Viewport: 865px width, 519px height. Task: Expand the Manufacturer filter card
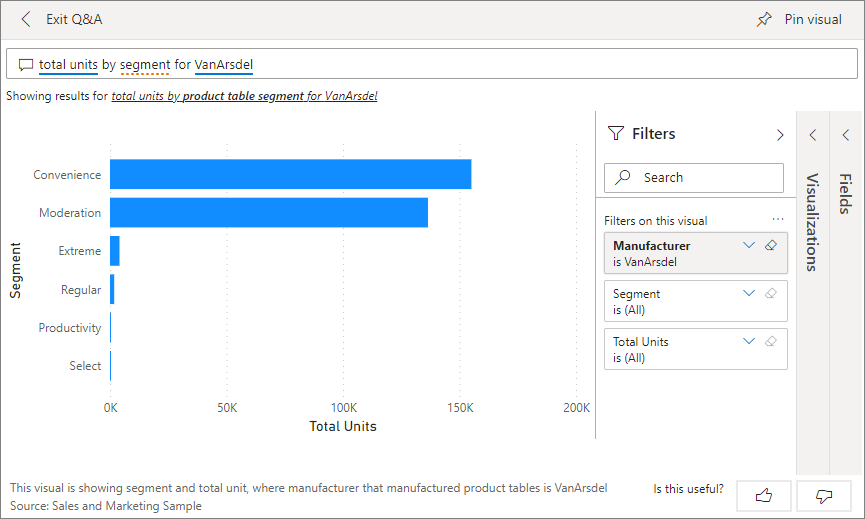(x=748, y=246)
